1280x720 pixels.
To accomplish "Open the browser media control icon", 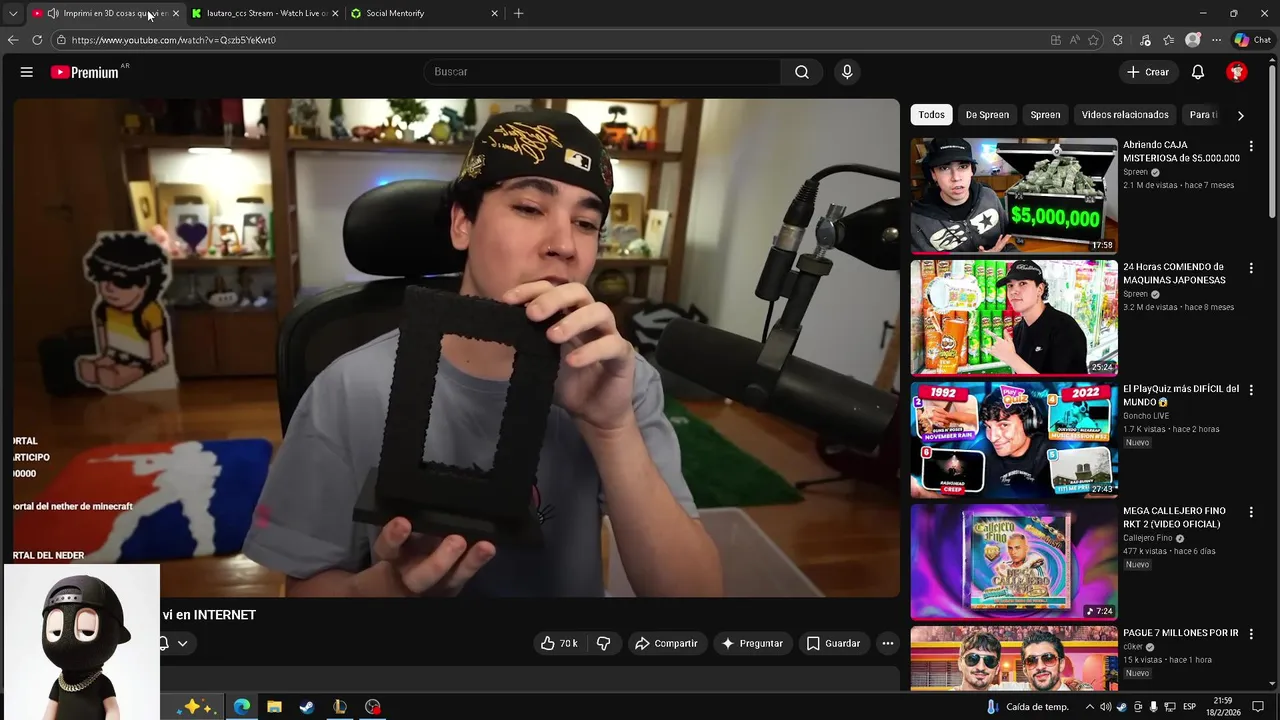I will tap(1145, 40).
